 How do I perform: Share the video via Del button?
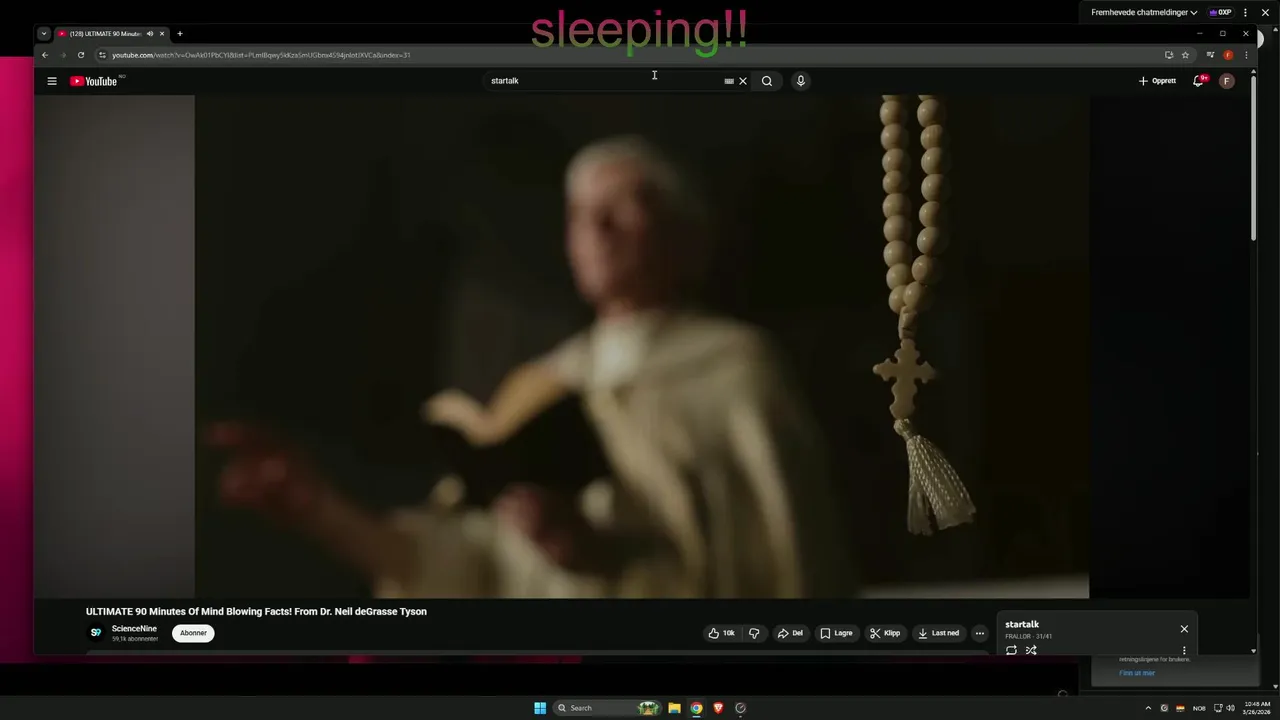coord(790,633)
